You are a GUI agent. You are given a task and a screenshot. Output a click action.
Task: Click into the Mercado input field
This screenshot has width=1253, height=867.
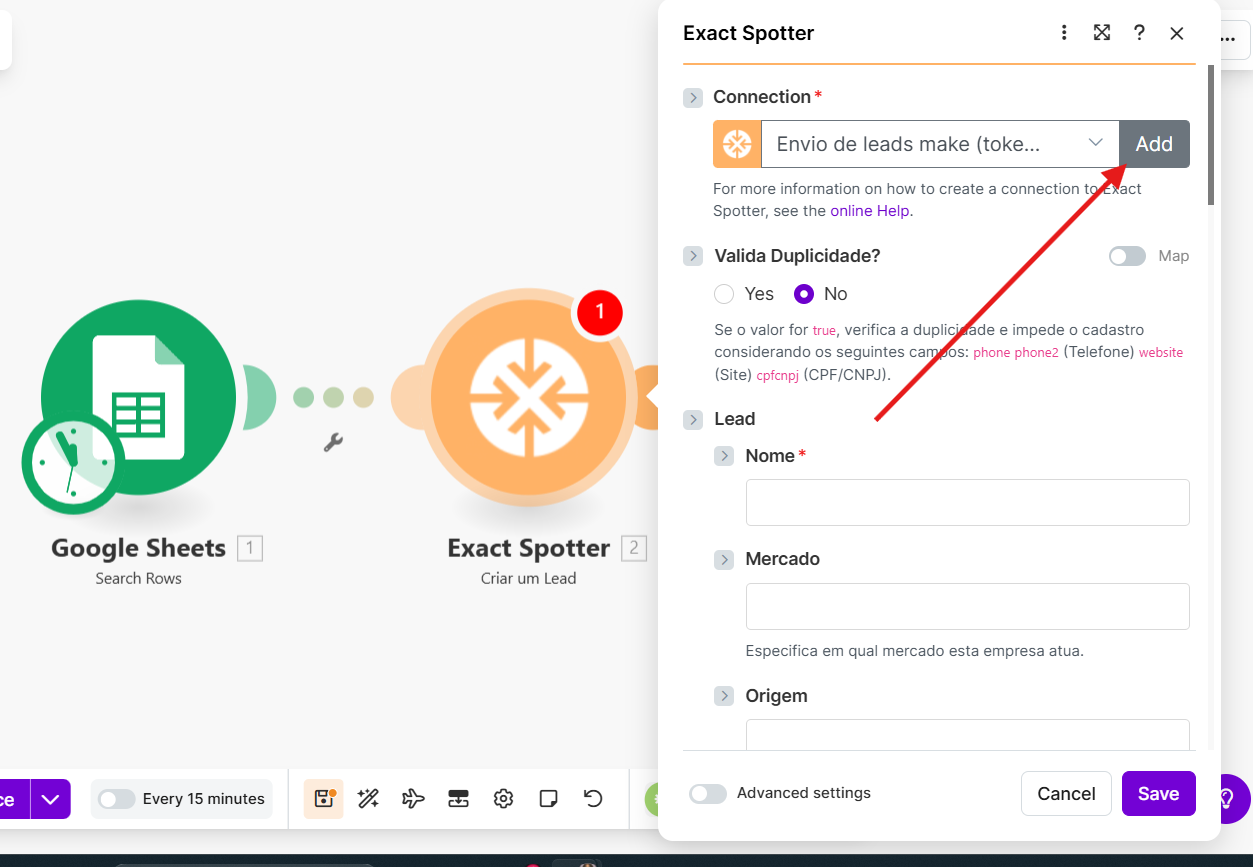coord(968,606)
